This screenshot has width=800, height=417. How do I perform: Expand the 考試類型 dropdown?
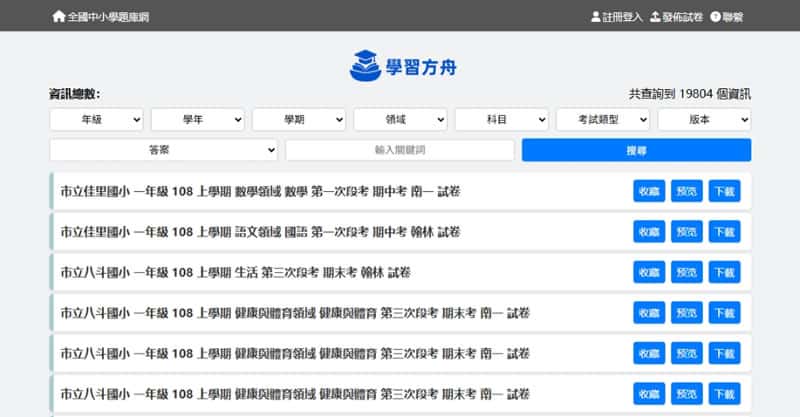[x=602, y=119]
